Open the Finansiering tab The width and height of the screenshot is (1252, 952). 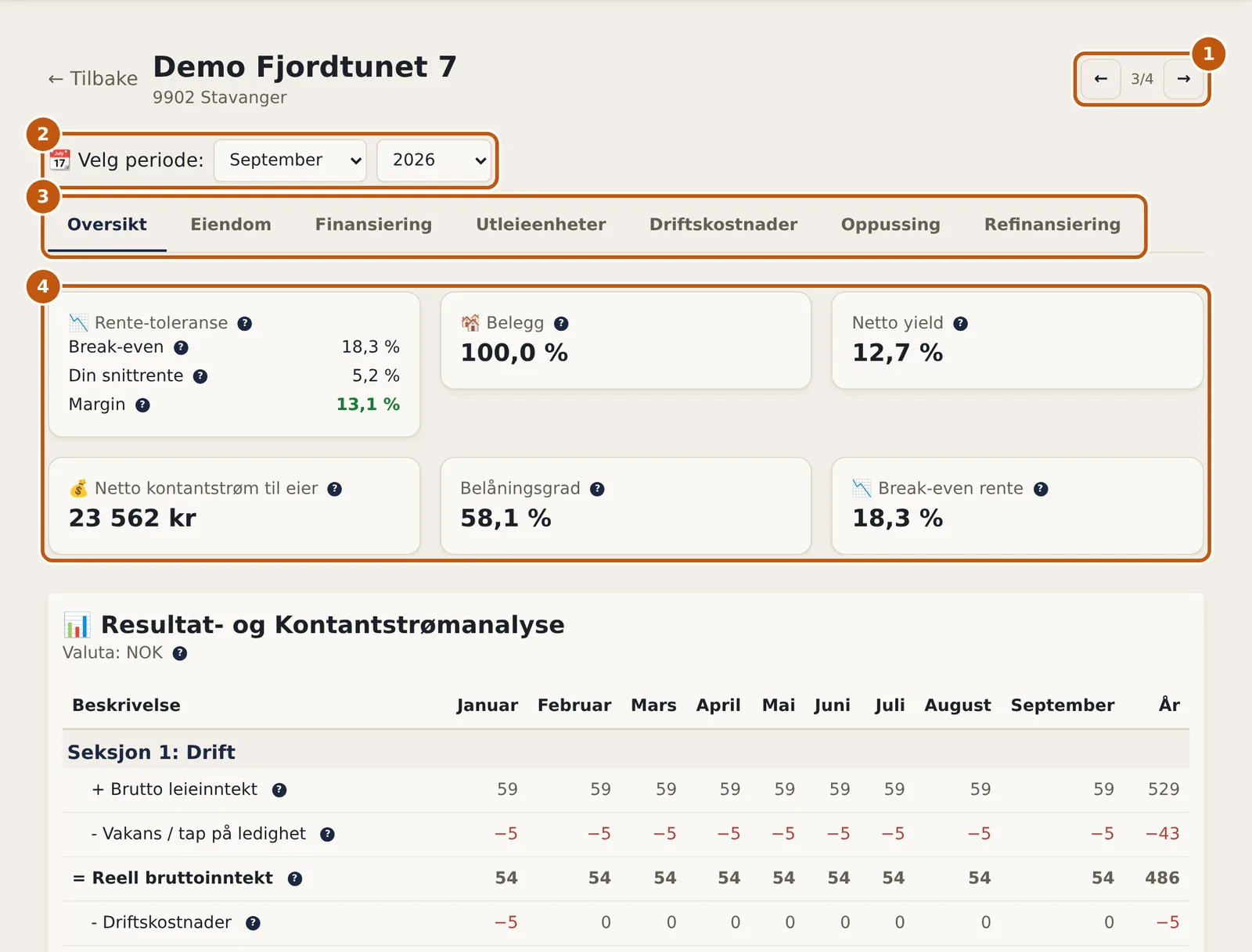[x=373, y=225]
